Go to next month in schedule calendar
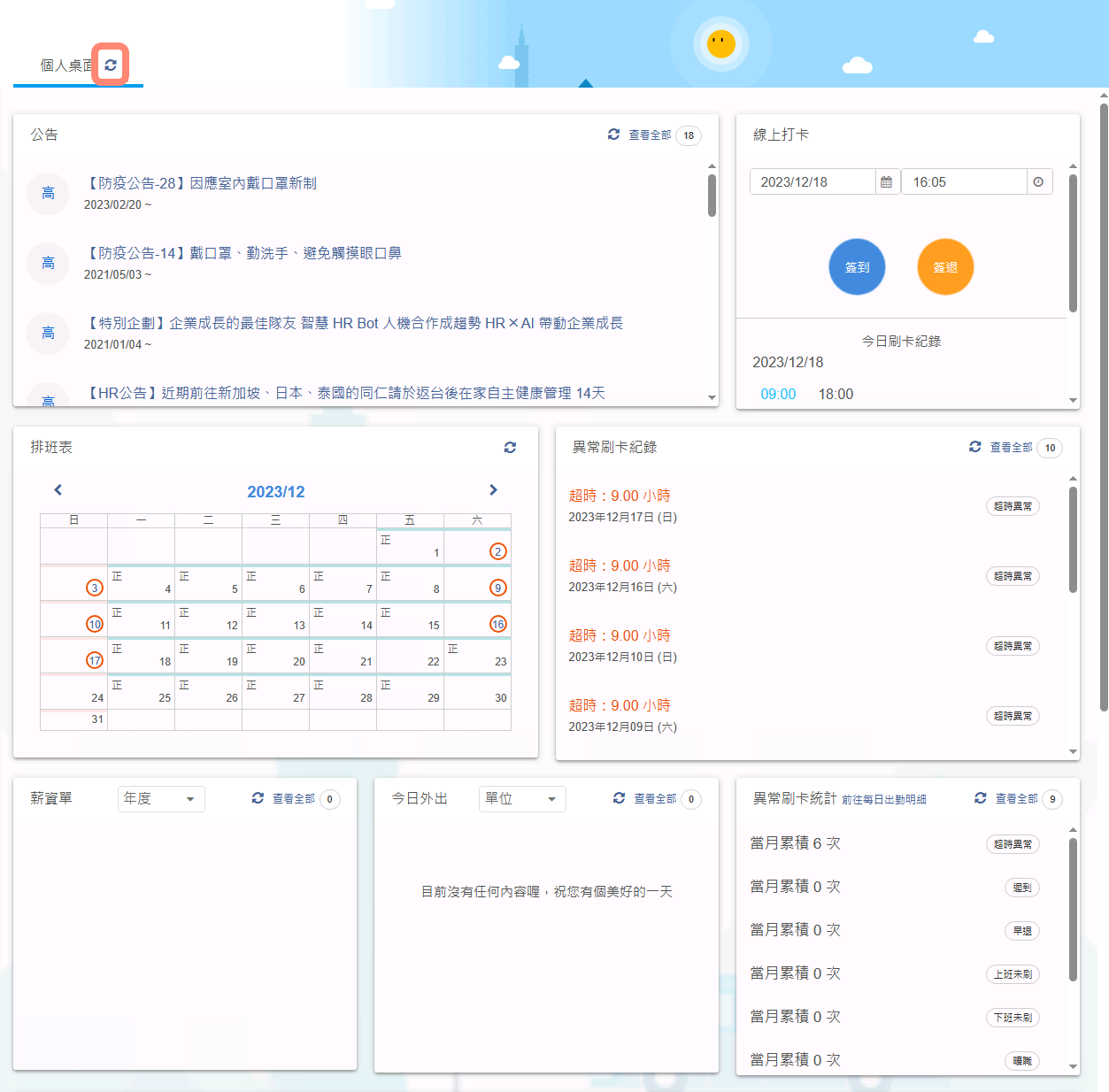The height and width of the screenshot is (1092, 1109). (493, 490)
